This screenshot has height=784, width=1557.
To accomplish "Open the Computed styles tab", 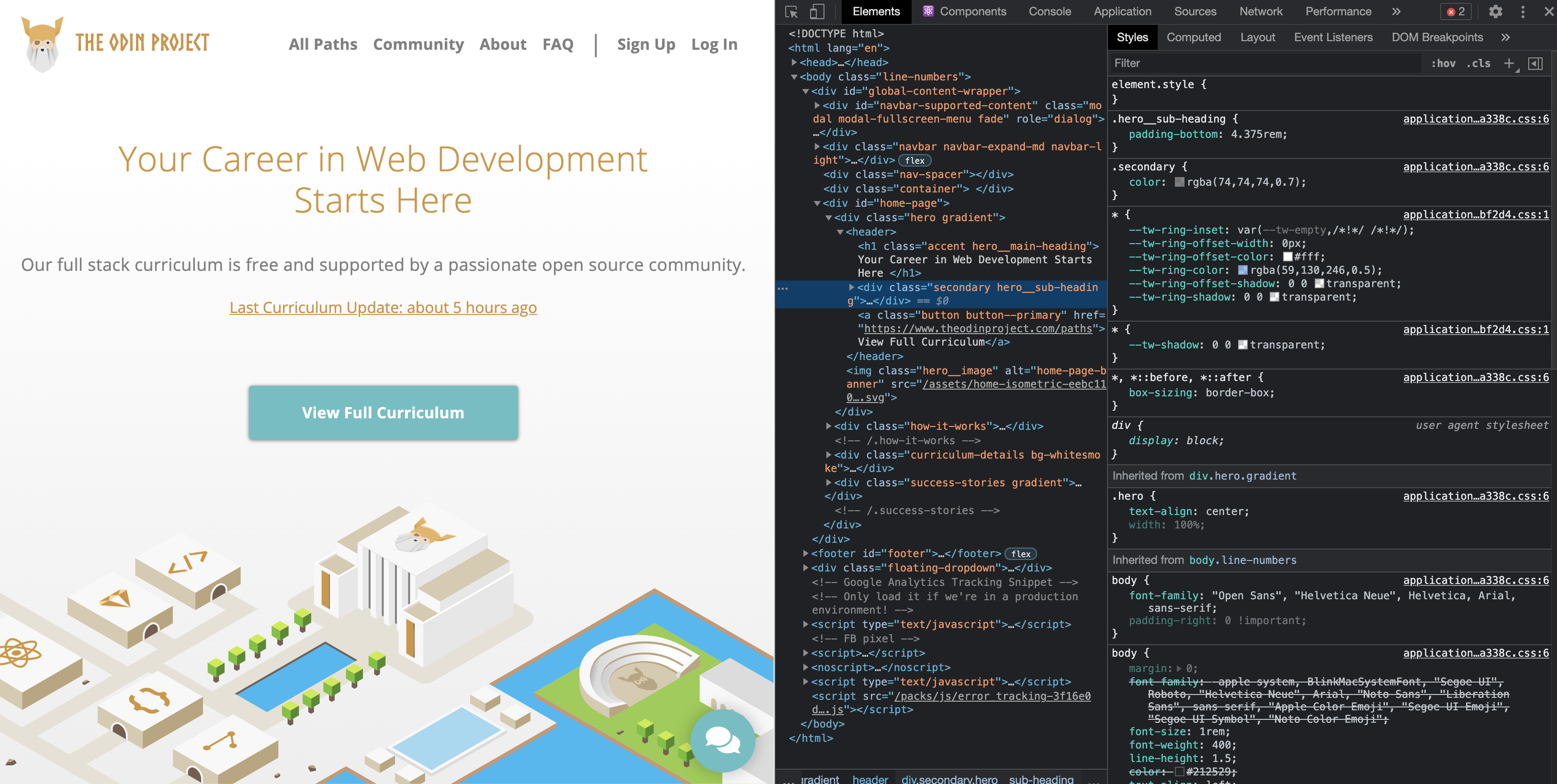I will point(1193,37).
